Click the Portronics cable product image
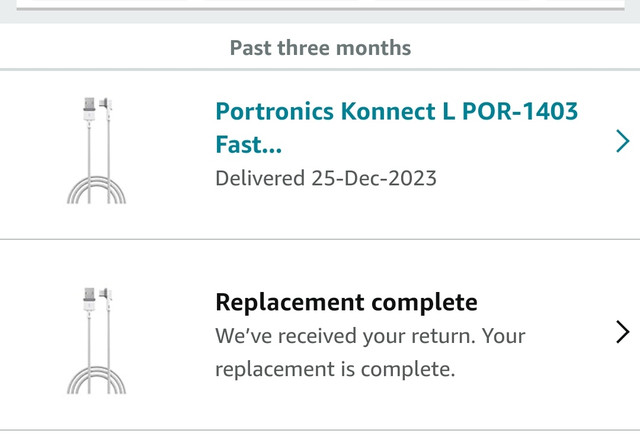Screen dimensions: 640x440 97,150
